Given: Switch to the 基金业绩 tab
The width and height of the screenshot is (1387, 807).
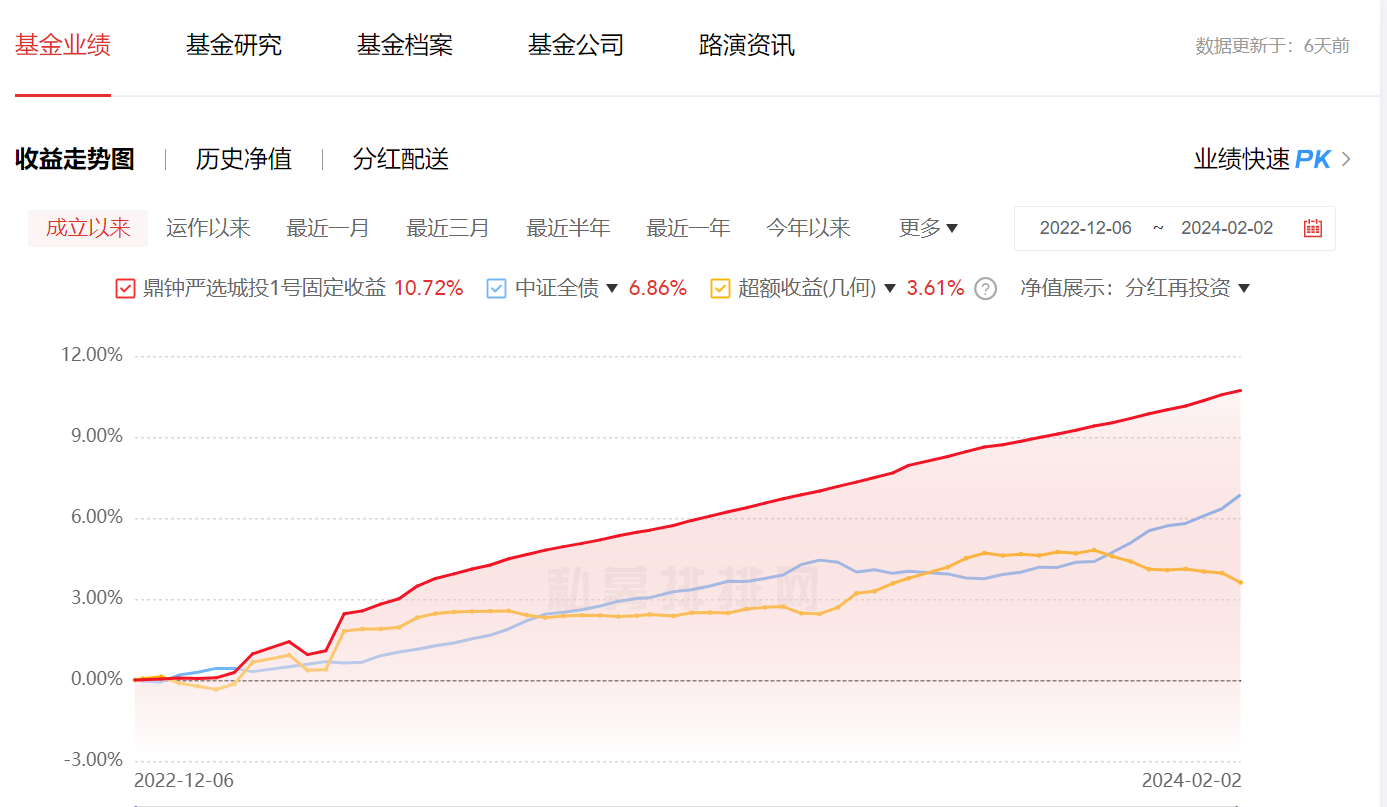Looking at the screenshot, I should coord(63,45).
